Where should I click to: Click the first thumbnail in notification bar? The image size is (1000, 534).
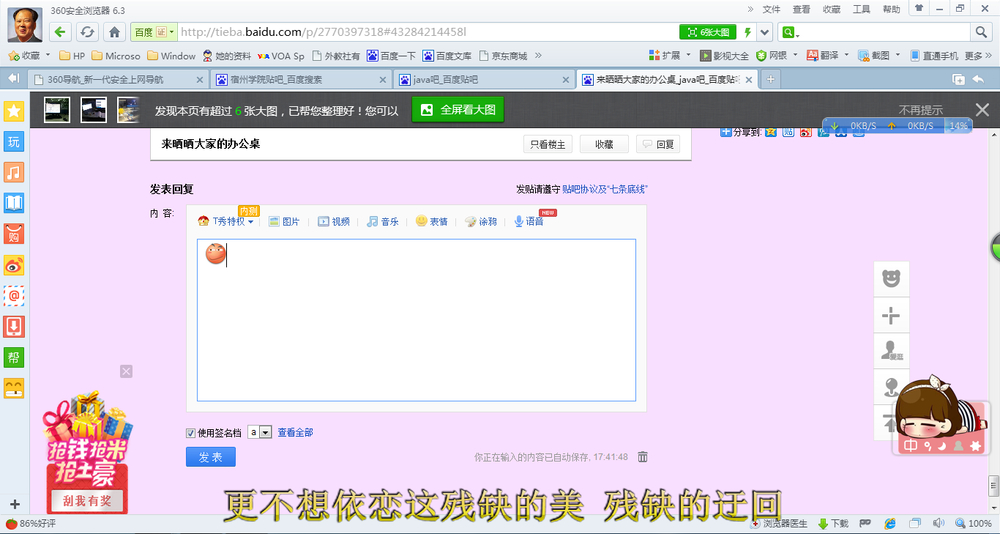(x=57, y=110)
